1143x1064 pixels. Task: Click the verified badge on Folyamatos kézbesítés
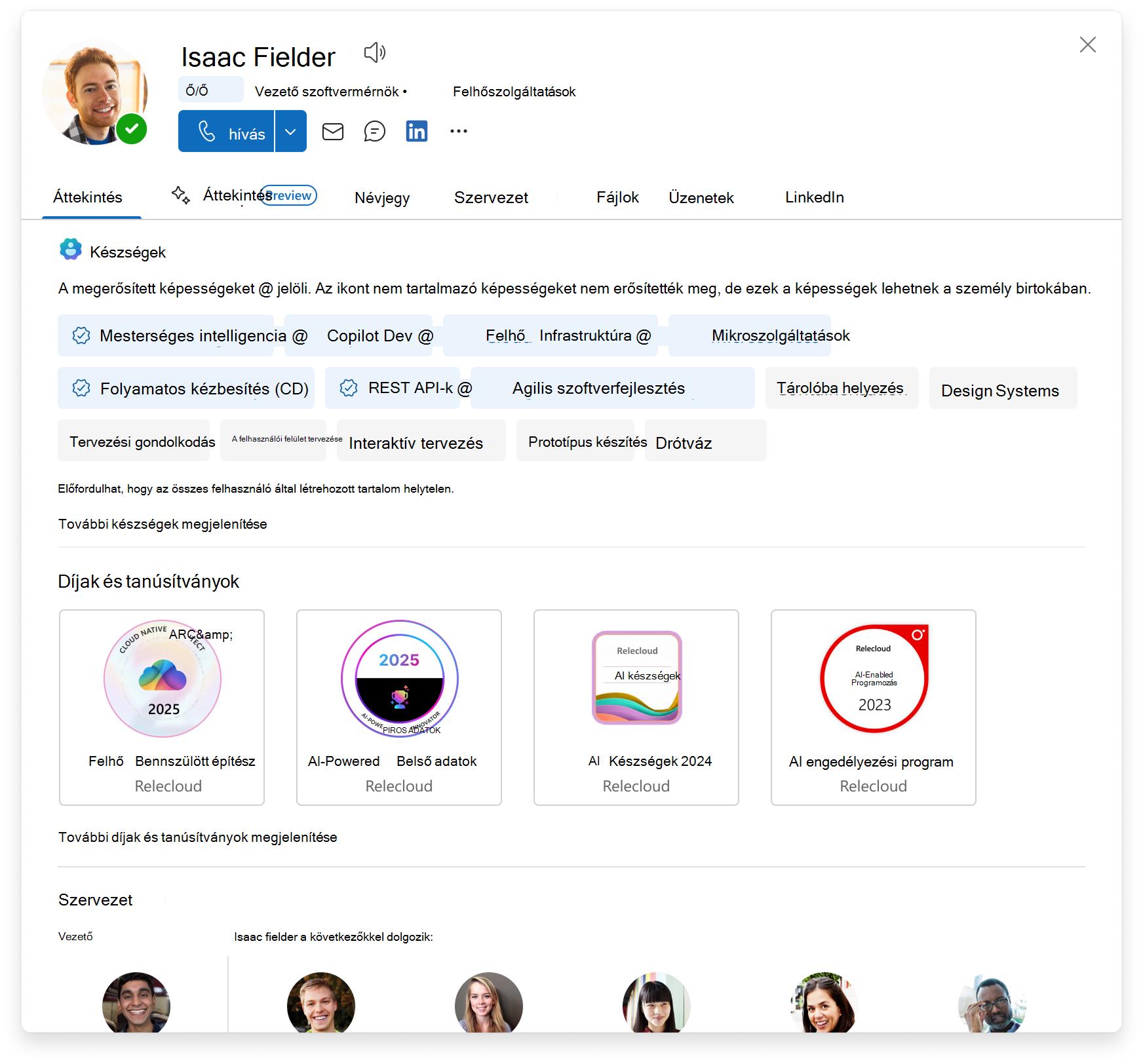pyautogui.click(x=81, y=388)
